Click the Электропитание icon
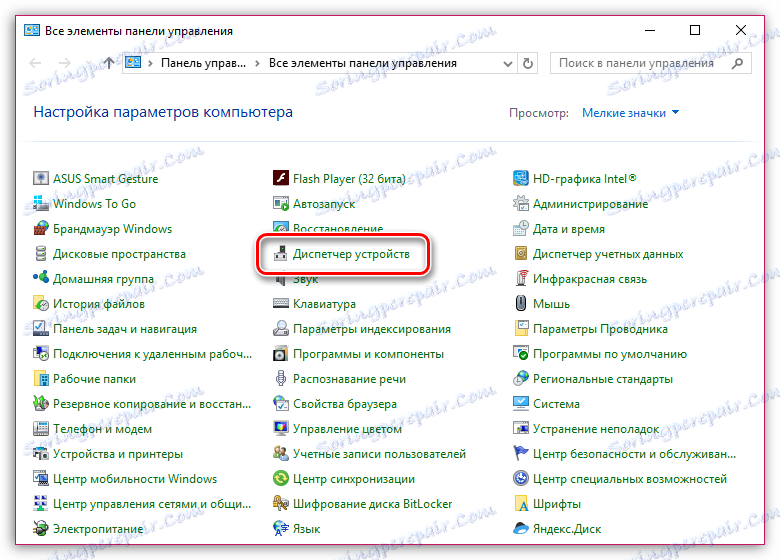Screen dimensions: 780x560 coord(40,529)
